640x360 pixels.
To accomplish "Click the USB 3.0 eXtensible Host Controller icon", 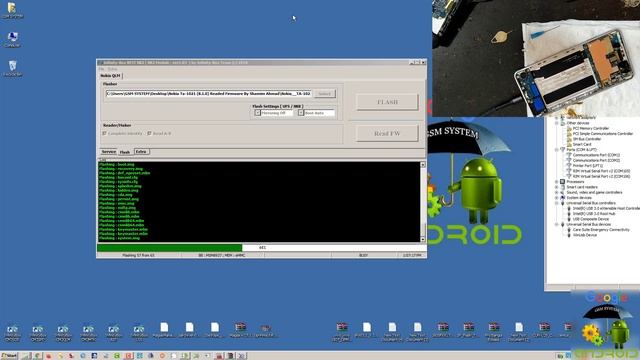I will point(569,208).
